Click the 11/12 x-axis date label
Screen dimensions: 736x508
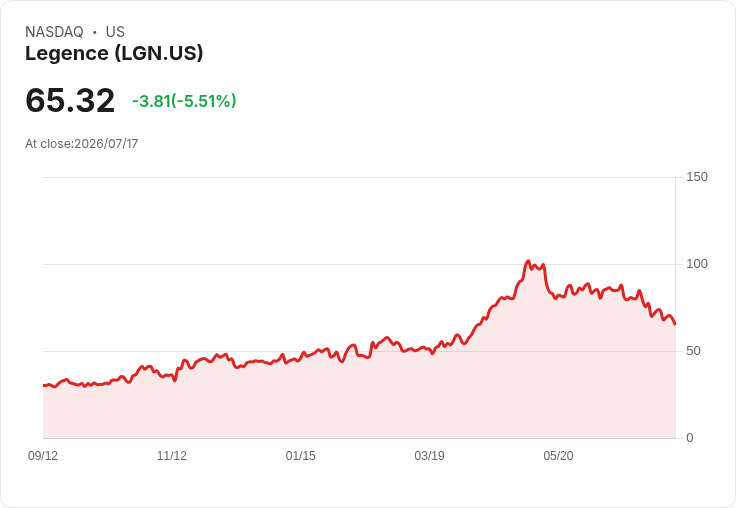pyautogui.click(x=172, y=456)
